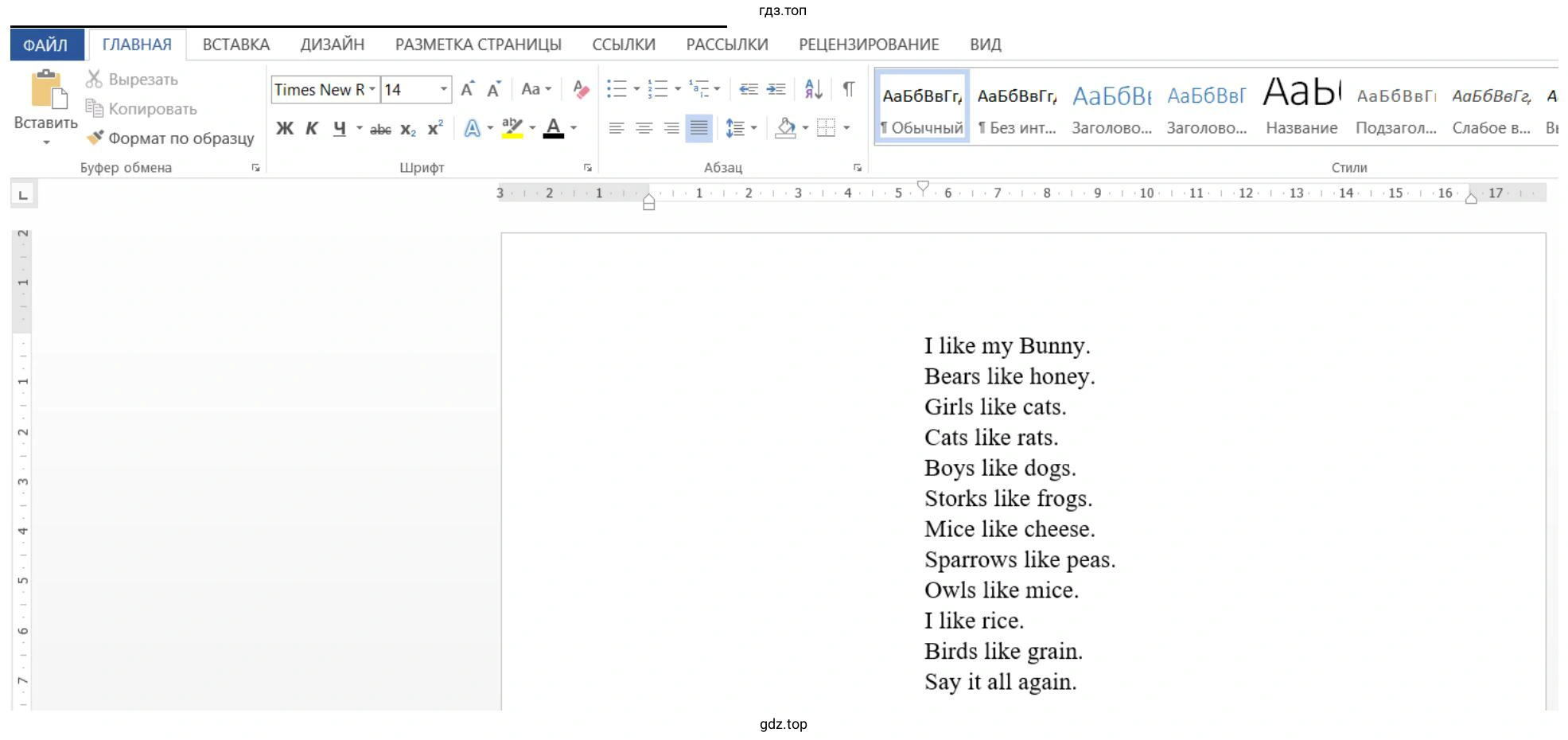Switch to the РЕЦЕНЗИРОВАНИЕ tab
1568x740 pixels.
869,45
